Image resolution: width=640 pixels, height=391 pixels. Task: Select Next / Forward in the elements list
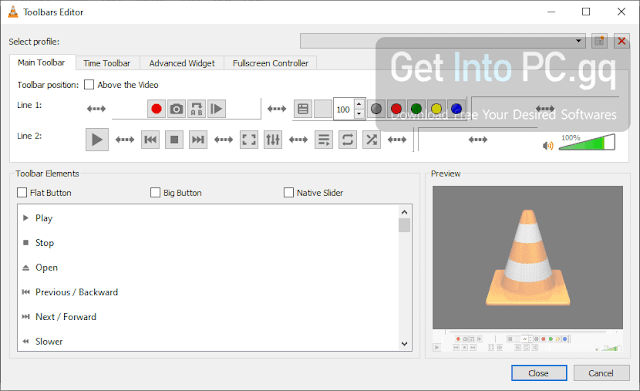(208, 317)
